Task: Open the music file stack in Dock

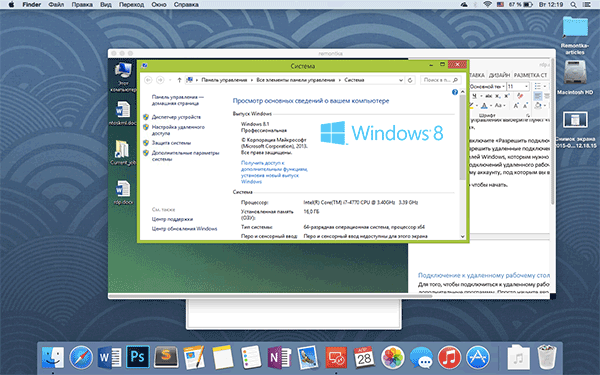Action: [518, 357]
